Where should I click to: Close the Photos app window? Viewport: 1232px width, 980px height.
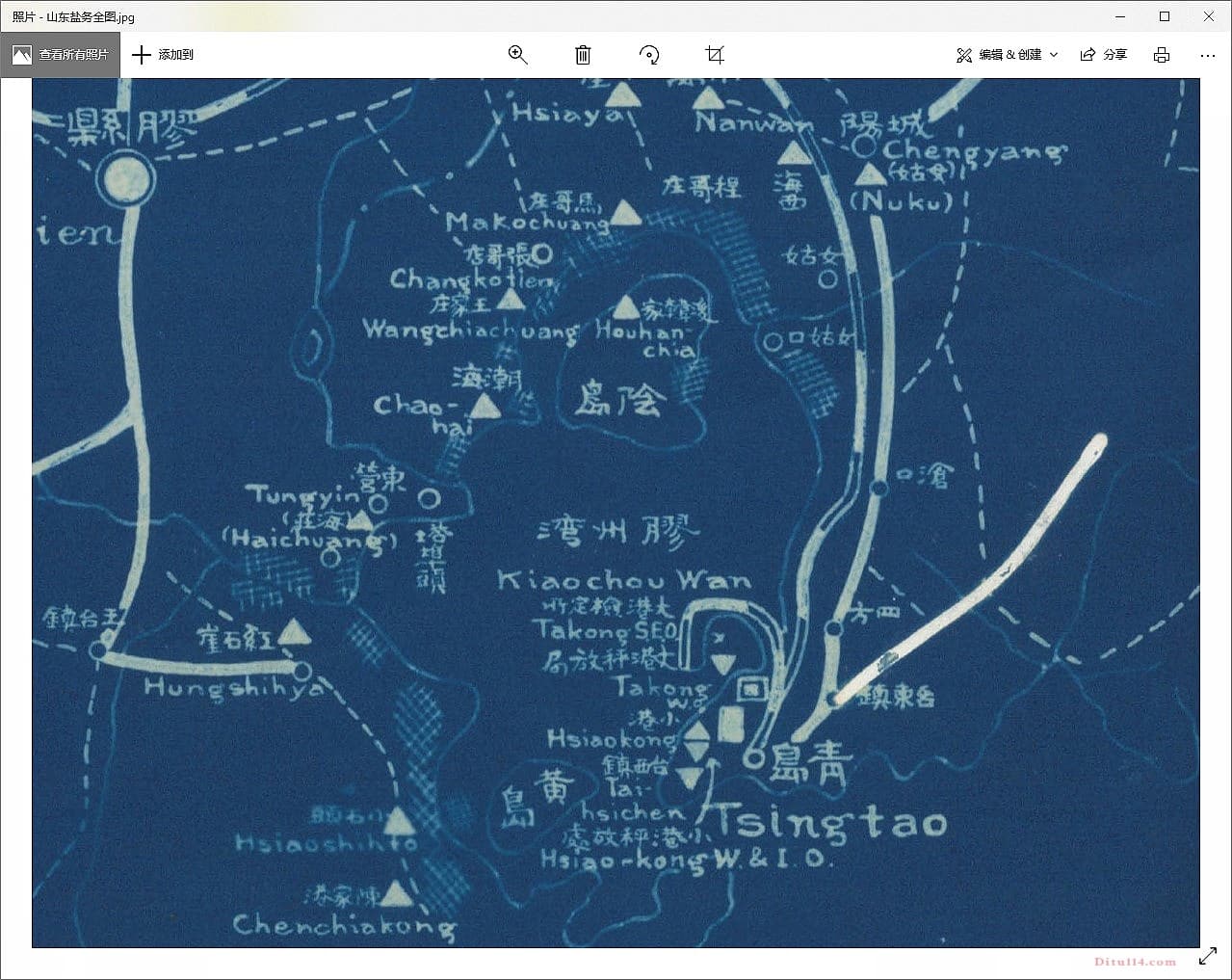(x=1209, y=16)
